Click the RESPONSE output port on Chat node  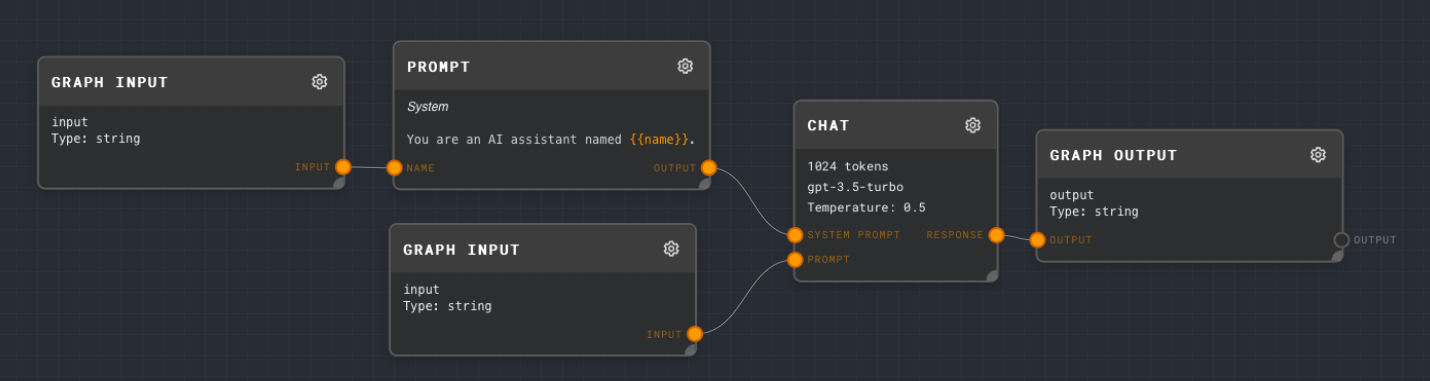pyautogui.click(x=996, y=235)
